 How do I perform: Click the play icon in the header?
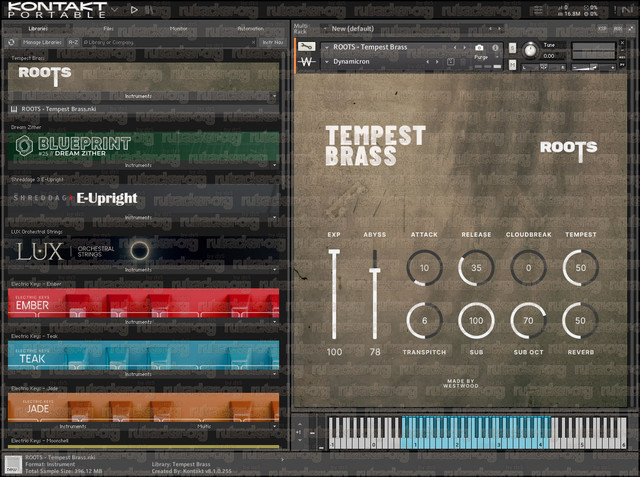pyautogui.click(x=134, y=9)
